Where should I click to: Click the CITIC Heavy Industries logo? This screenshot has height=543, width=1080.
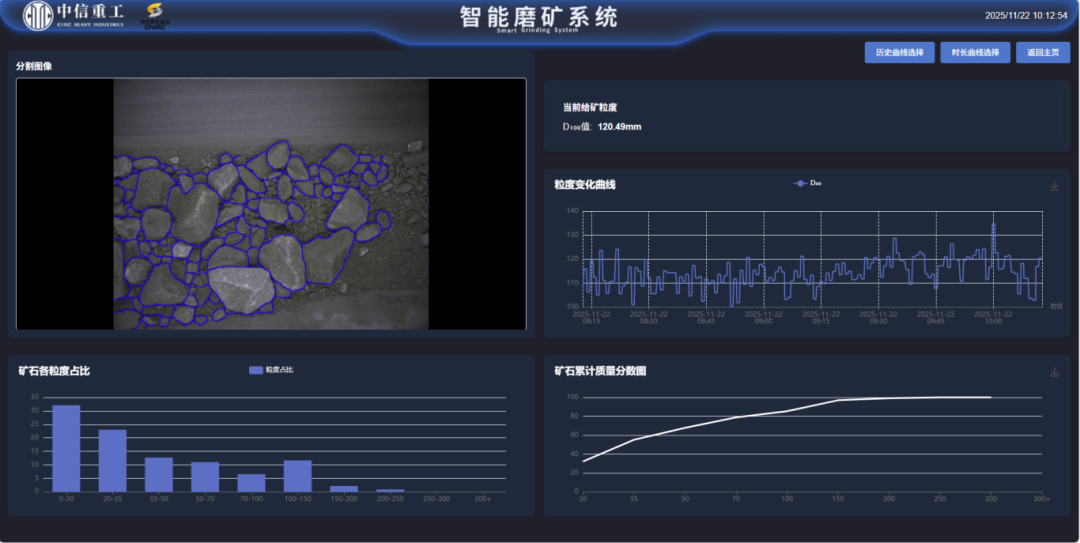pos(74,17)
